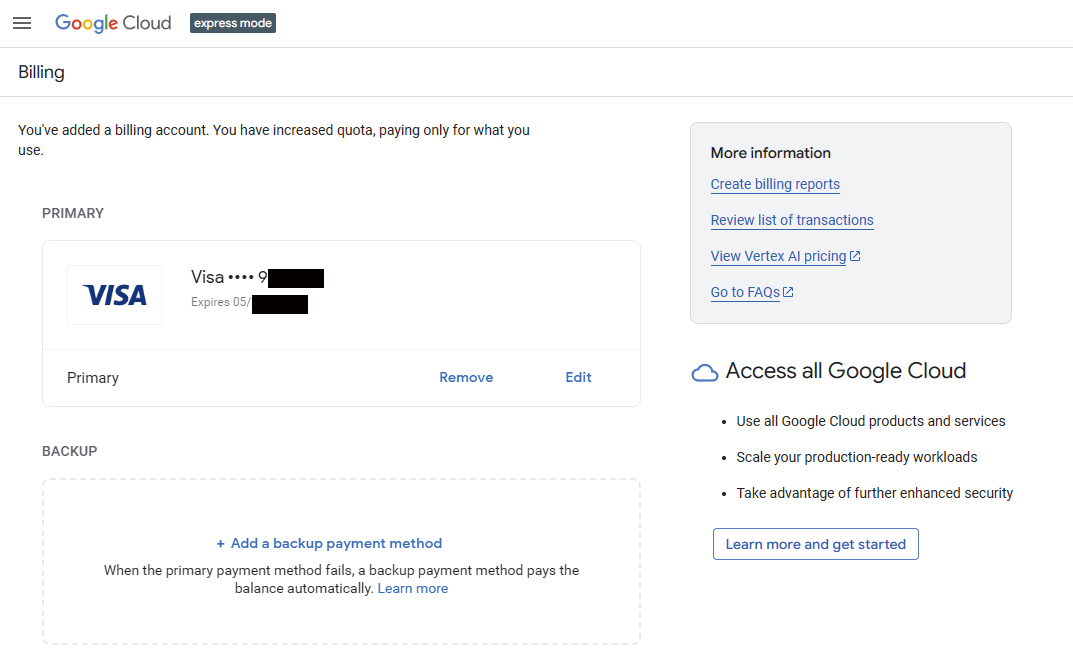Image resolution: width=1073 pixels, height=655 pixels.
Task: Click external link icon beside Go to FAQs
Action: (x=788, y=292)
